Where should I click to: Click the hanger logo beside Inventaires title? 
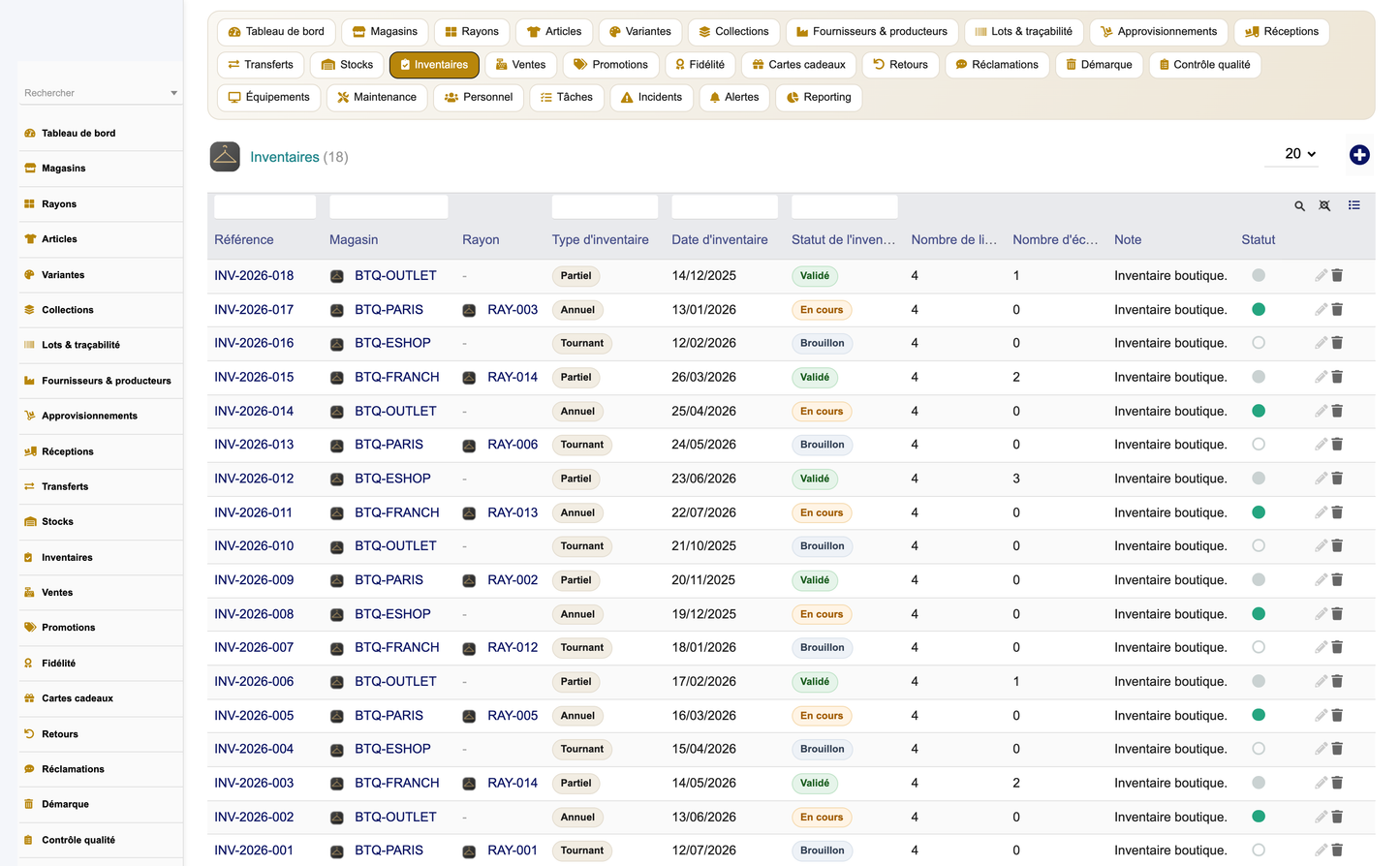225,156
